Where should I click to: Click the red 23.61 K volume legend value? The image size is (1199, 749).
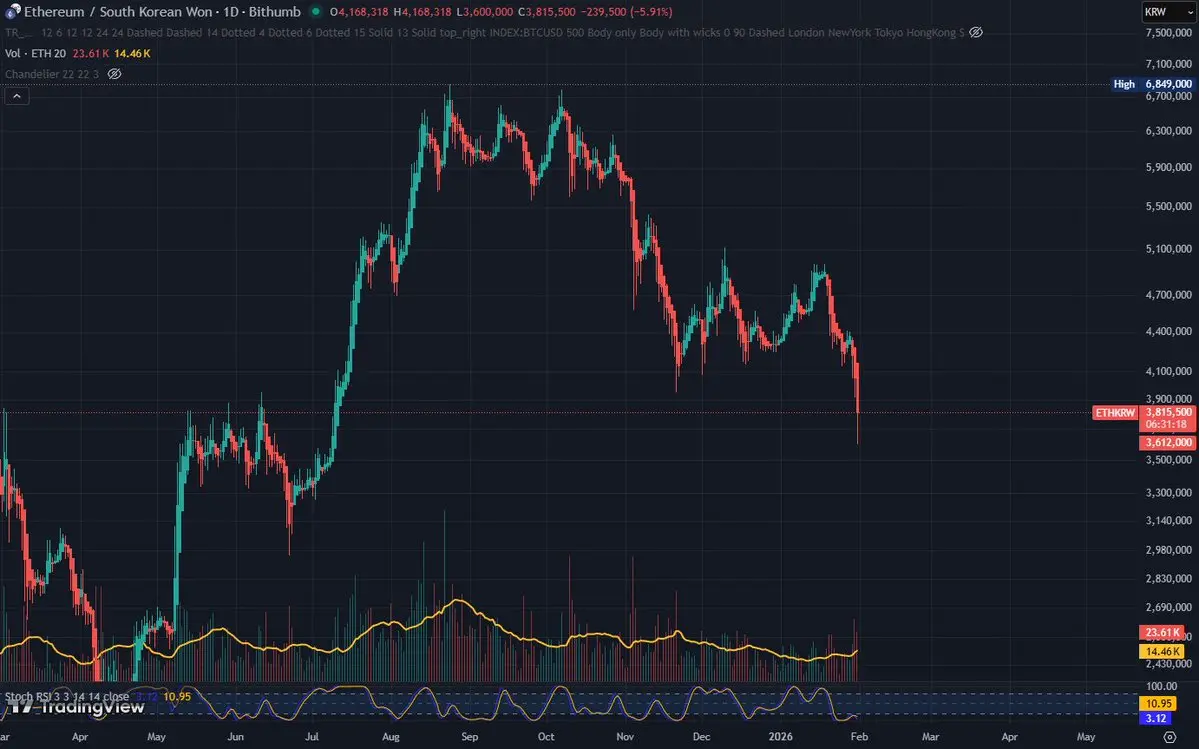(91, 54)
